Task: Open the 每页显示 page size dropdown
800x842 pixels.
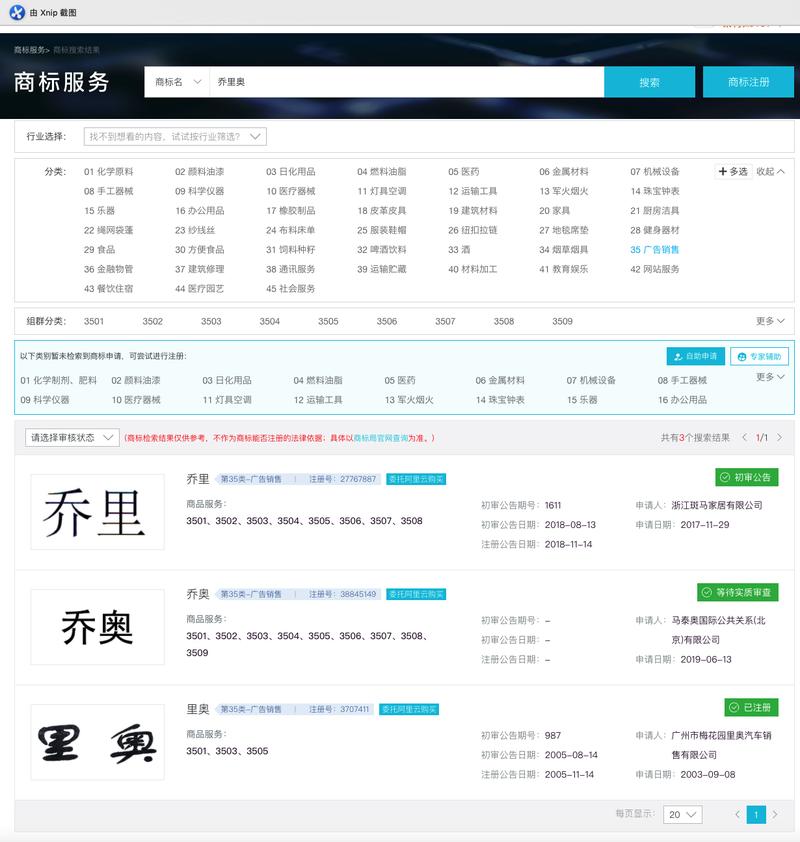Action: click(x=680, y=815)
